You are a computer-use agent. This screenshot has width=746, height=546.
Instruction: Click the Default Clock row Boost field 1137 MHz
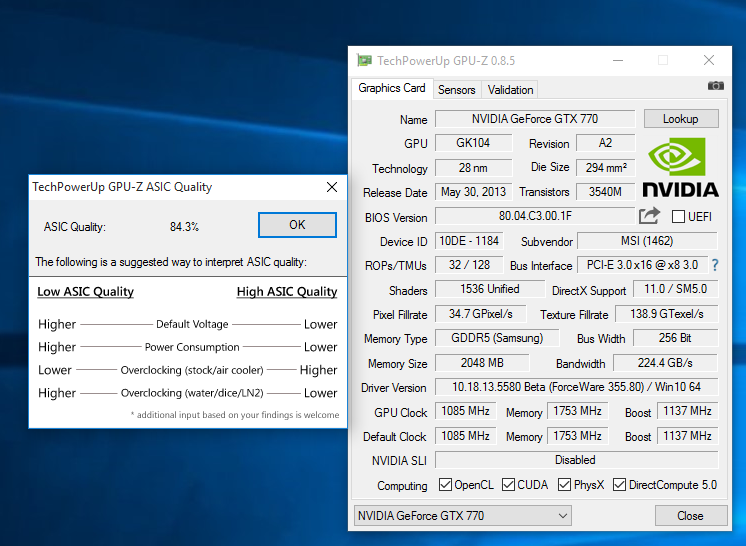coord(687,436)
